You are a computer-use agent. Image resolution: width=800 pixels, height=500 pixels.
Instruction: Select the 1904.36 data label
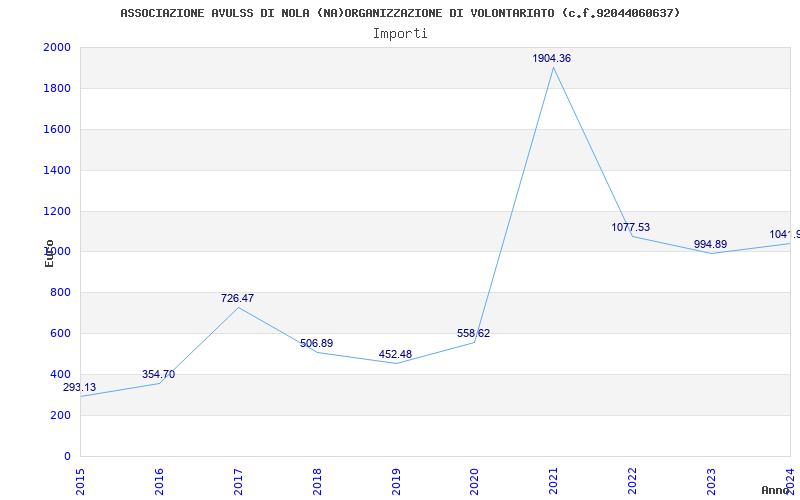[x=552, y=59]
